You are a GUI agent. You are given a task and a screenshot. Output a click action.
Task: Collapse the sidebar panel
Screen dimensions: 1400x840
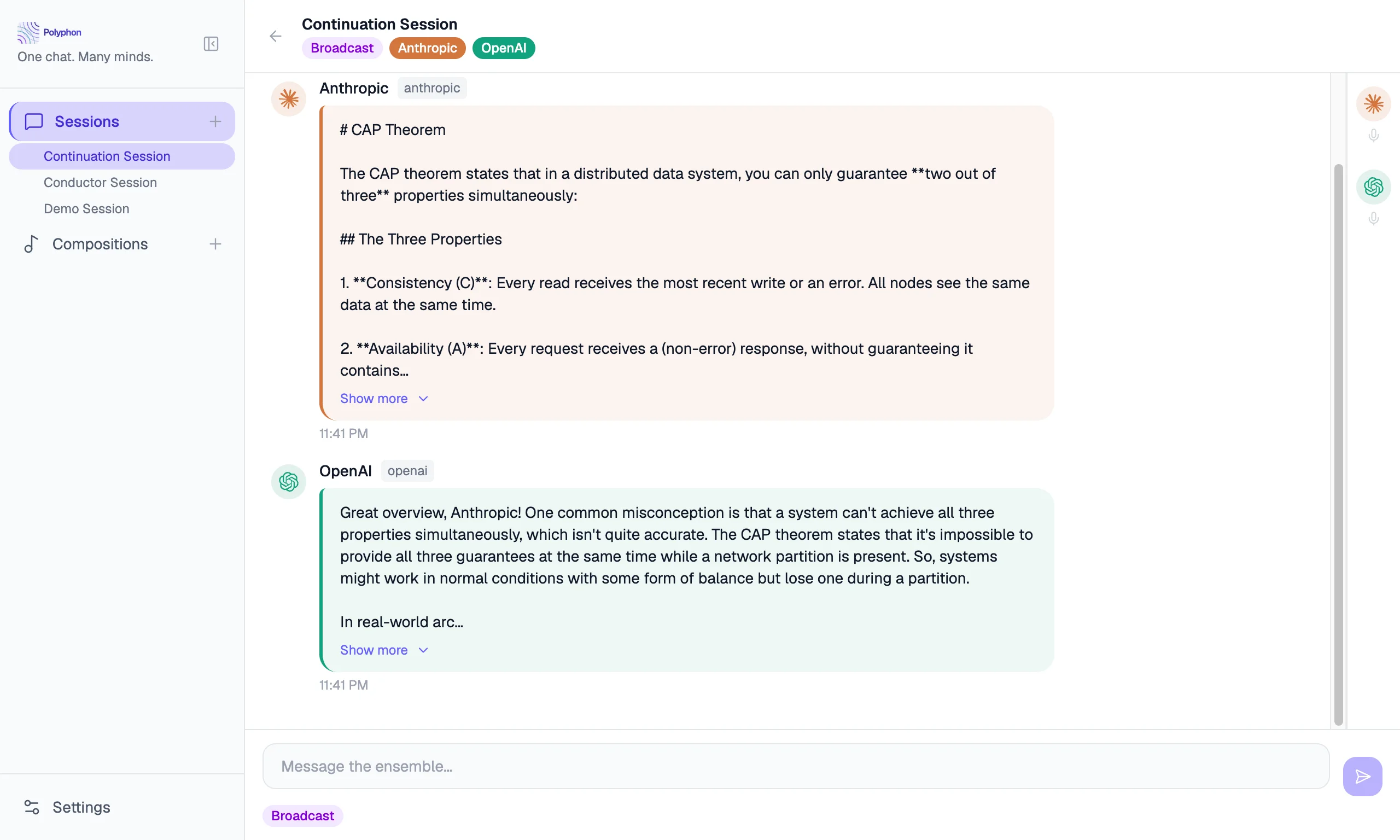coord(211,44)
